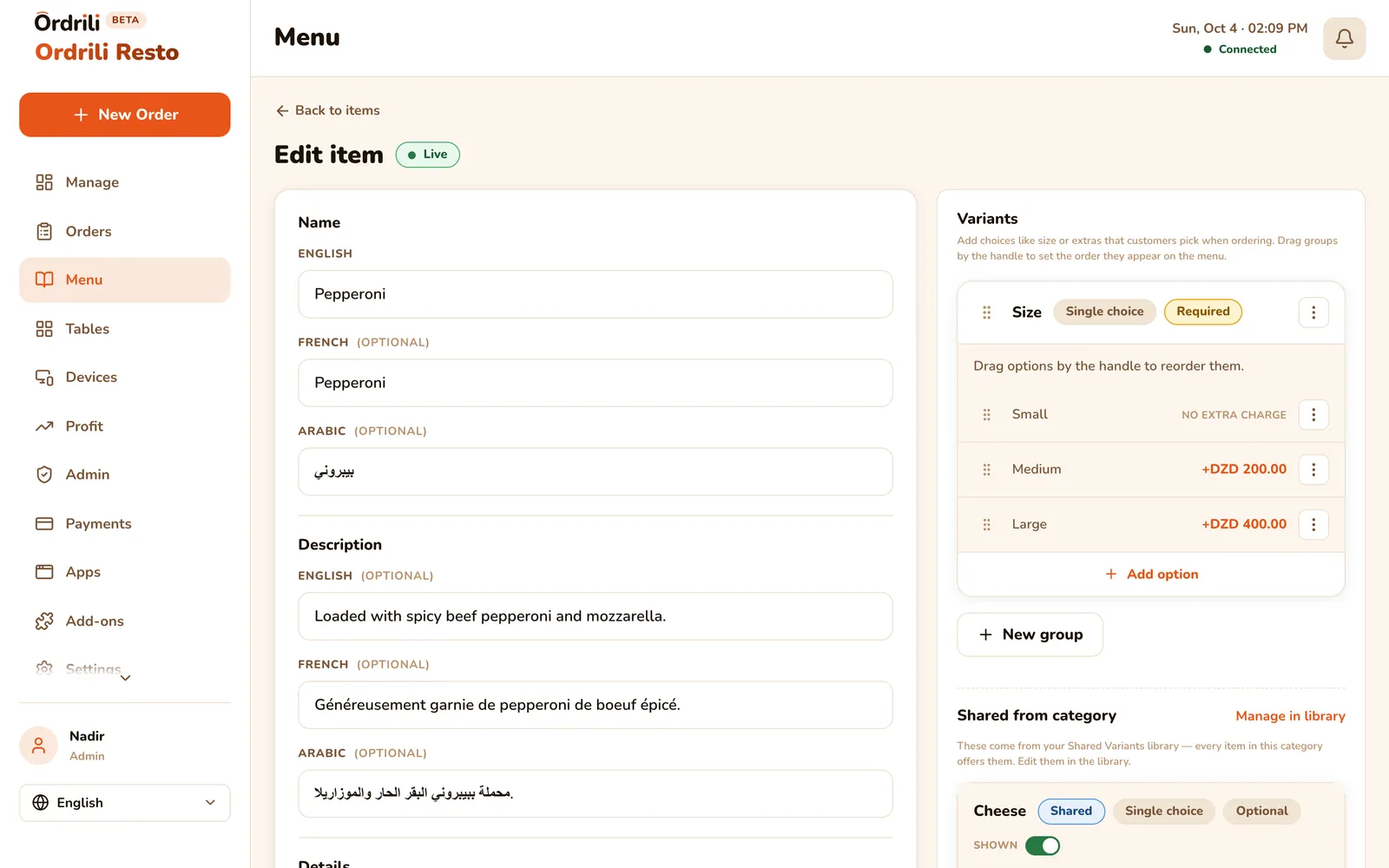Screen dimensions: 1389x868
Task: Grab the Large option drag handle
Action: (x=986, y=524)
